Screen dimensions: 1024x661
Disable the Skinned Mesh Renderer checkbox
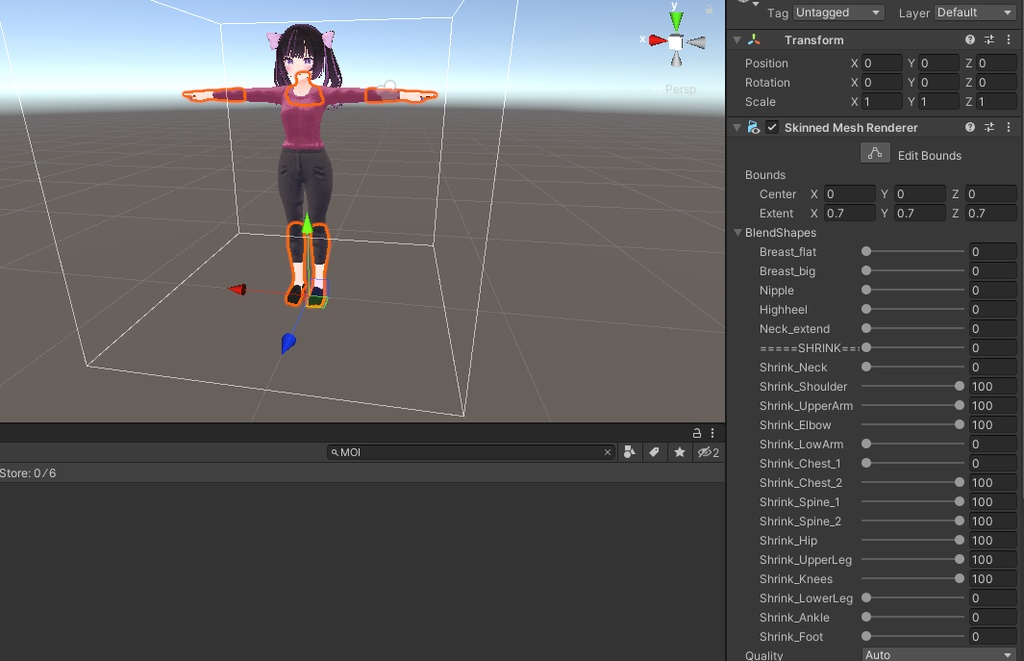pyautogui.click(x=772, y=127)
